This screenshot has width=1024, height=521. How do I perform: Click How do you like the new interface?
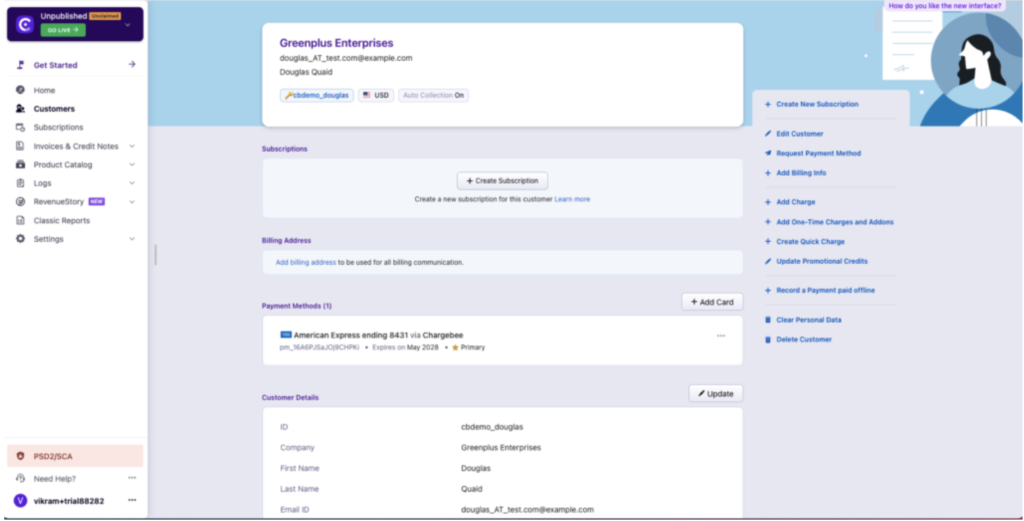click(945, 6)
